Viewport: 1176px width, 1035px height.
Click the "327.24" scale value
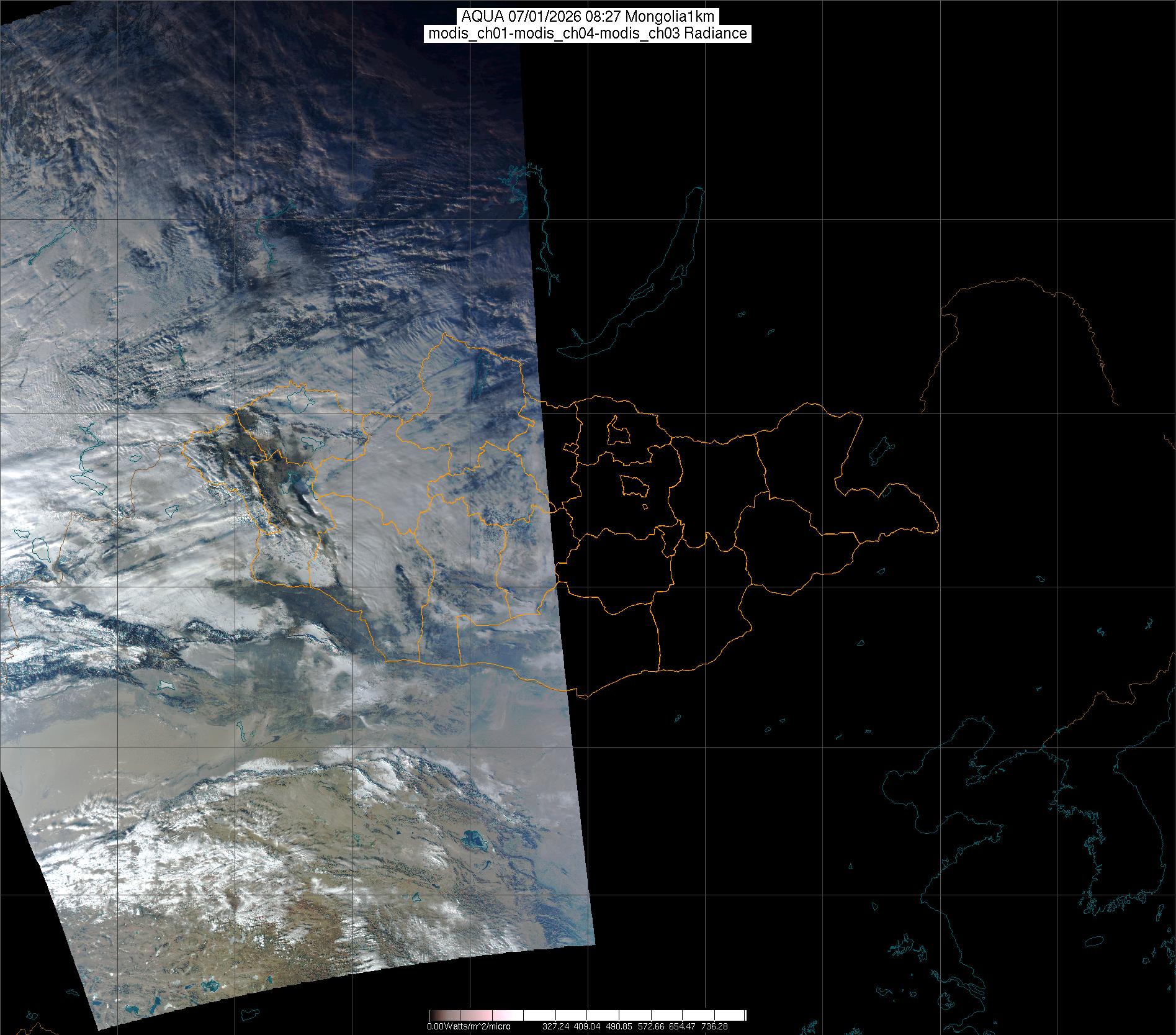[x=556, y=1026]
